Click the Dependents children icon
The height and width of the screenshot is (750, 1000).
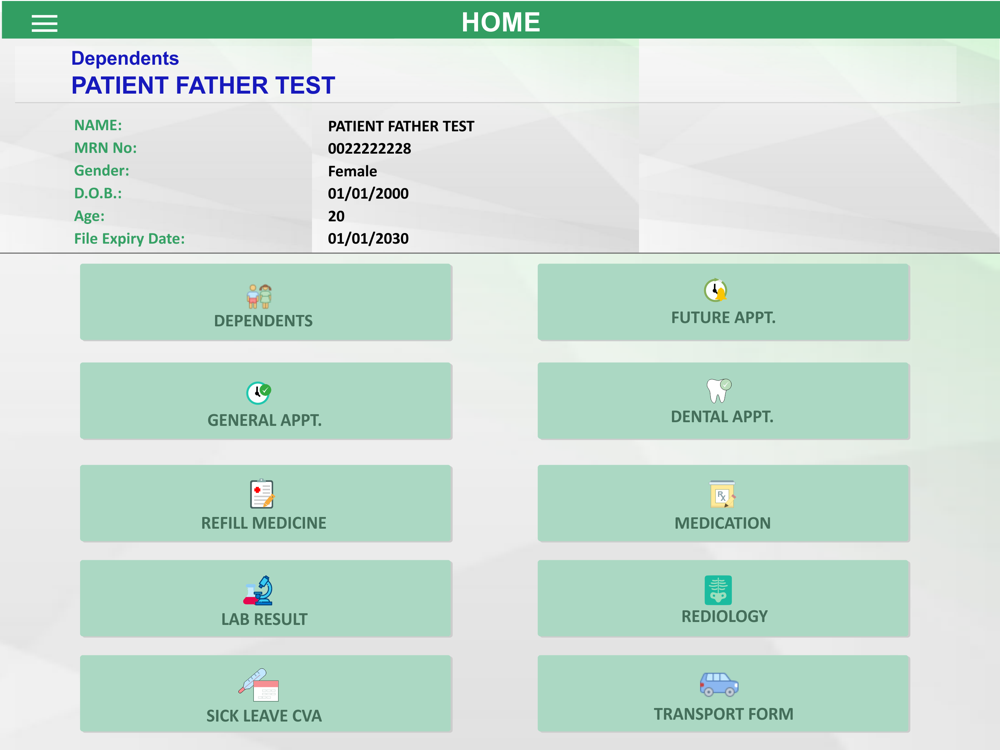[260, 296]
